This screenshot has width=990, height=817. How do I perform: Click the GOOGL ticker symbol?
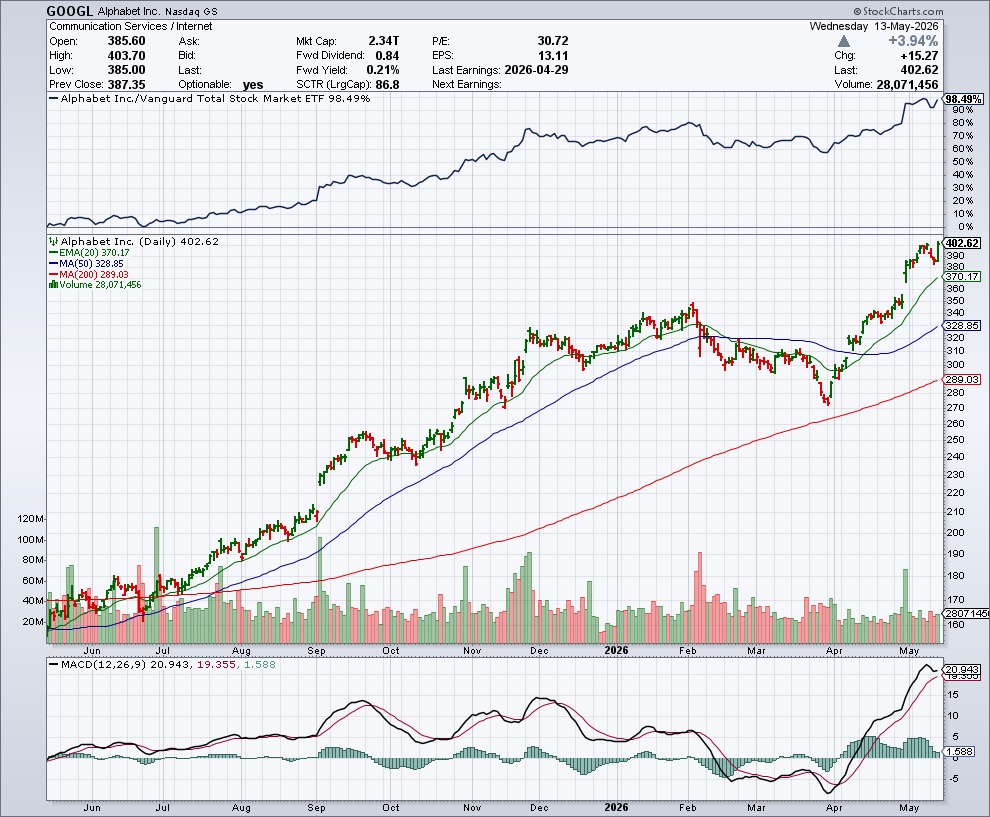pyautogui.click(x=69, y=11)
